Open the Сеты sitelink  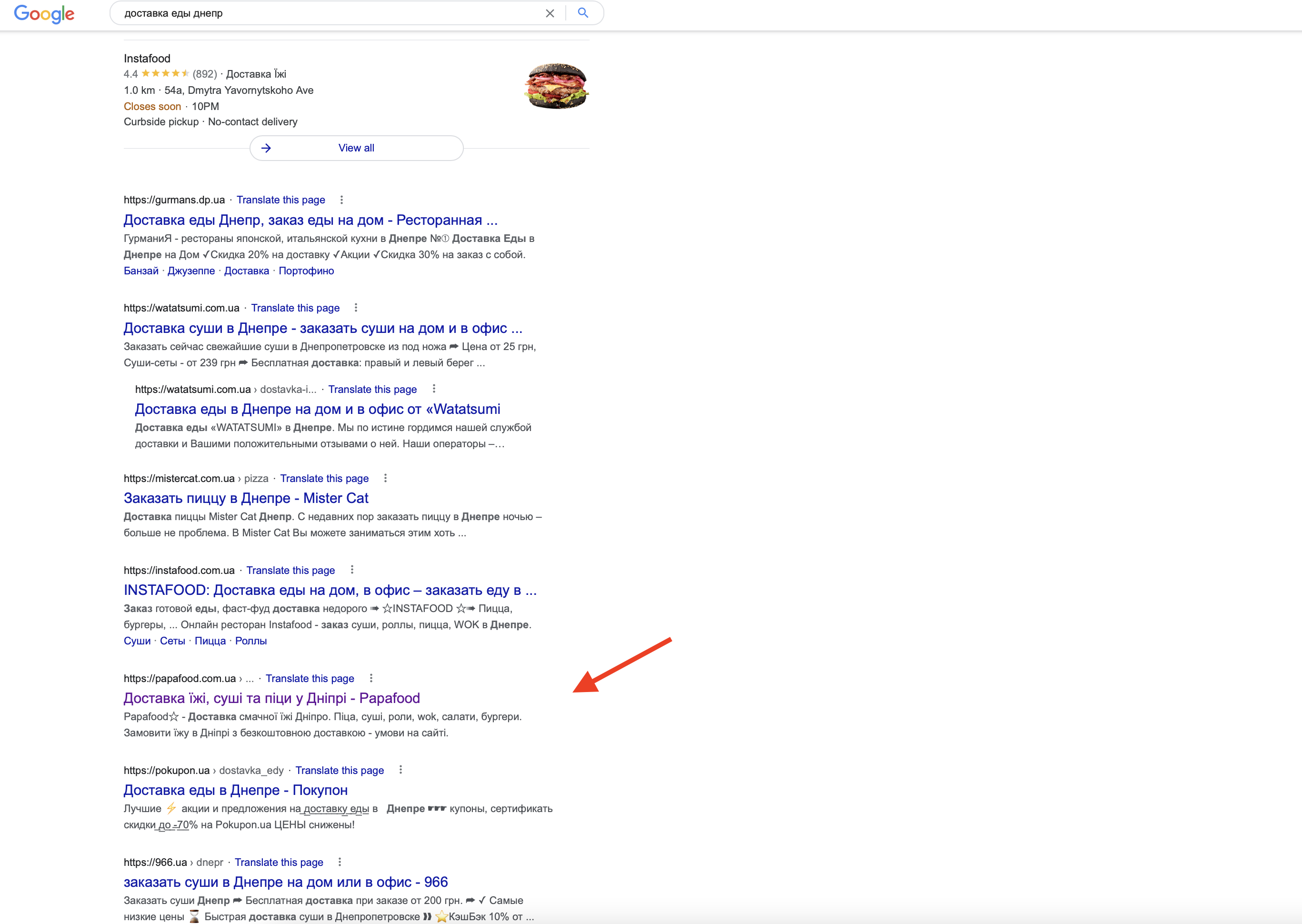click(x=172, y=641)
